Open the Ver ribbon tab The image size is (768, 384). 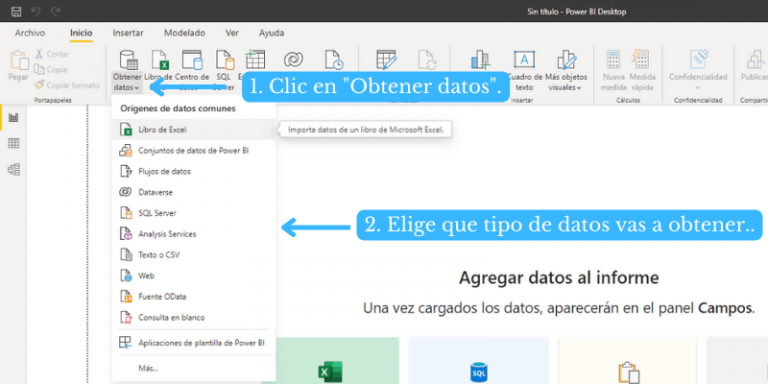tap(232, 33)
